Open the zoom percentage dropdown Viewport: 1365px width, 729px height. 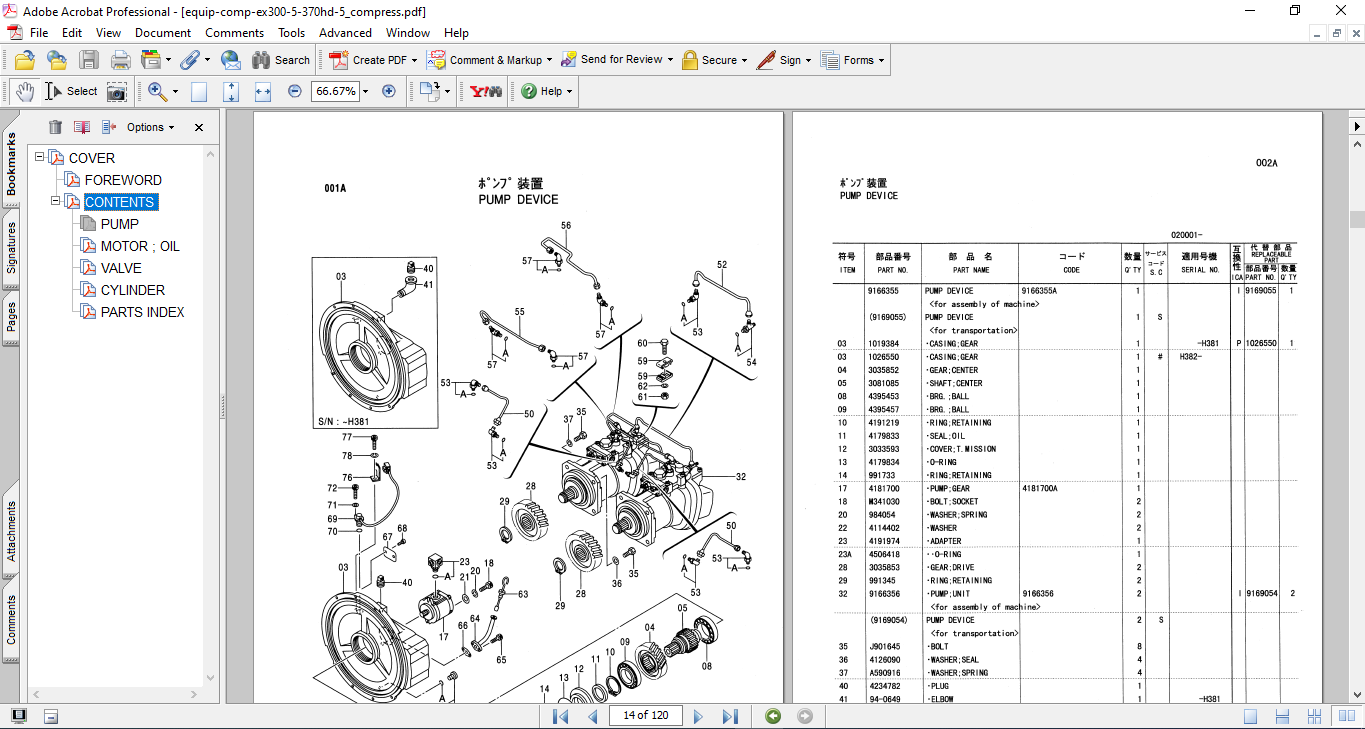(365, 91)
